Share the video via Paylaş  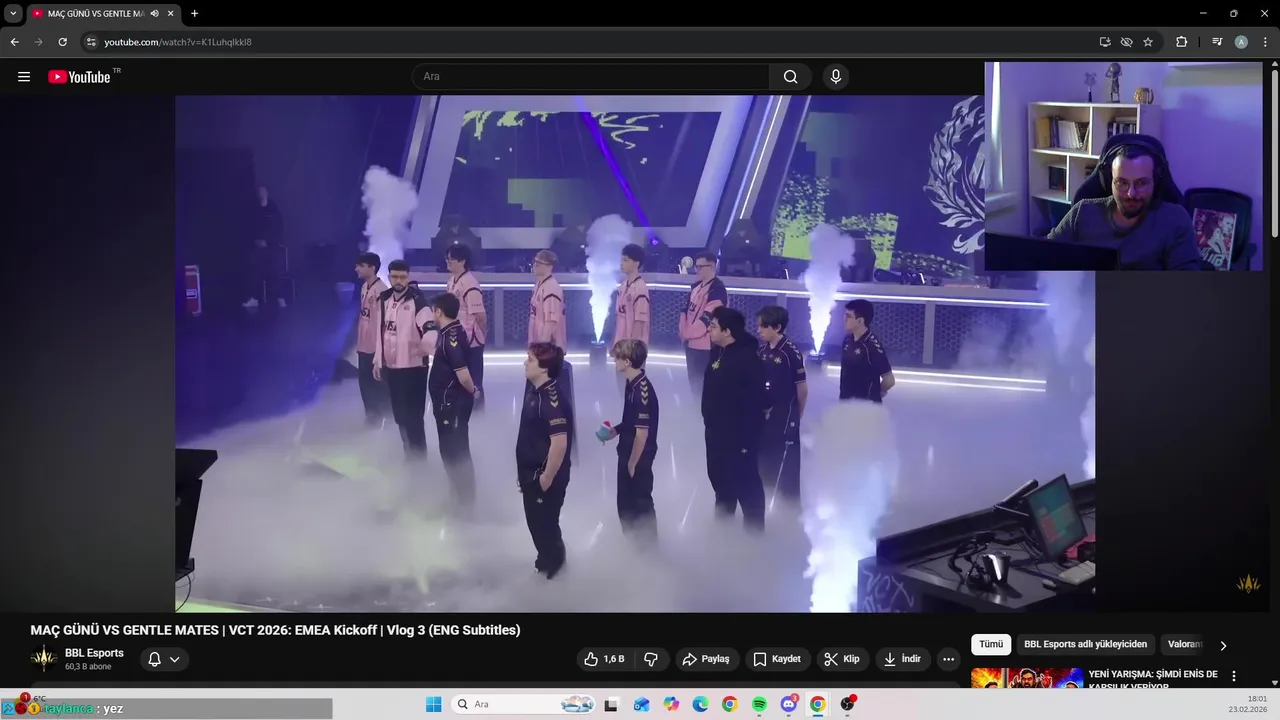[x=706, y=659]
